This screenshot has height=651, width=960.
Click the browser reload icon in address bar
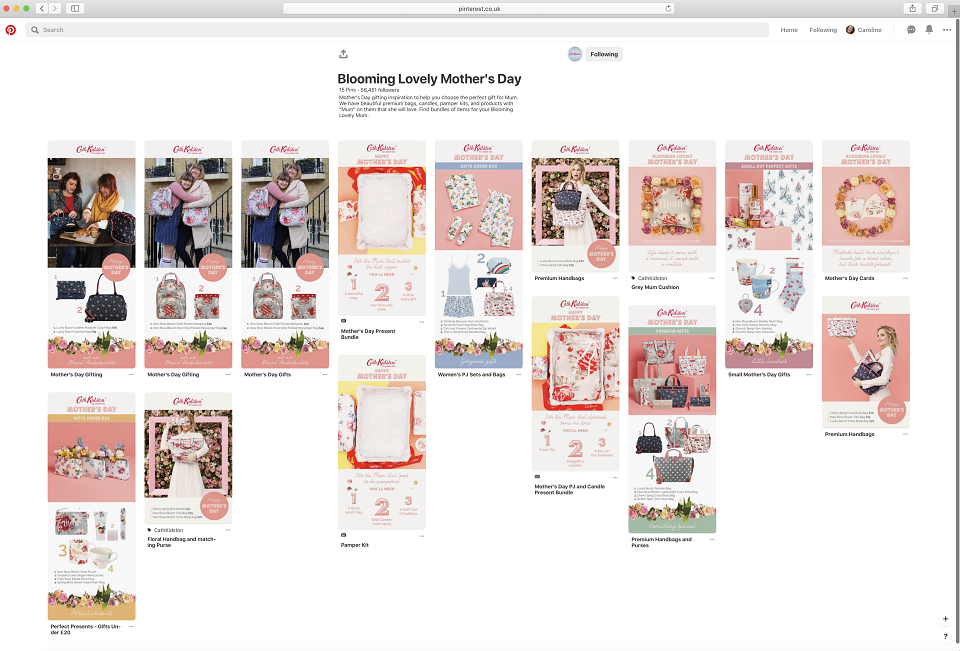pyautogui.click(x=668, y=9)
